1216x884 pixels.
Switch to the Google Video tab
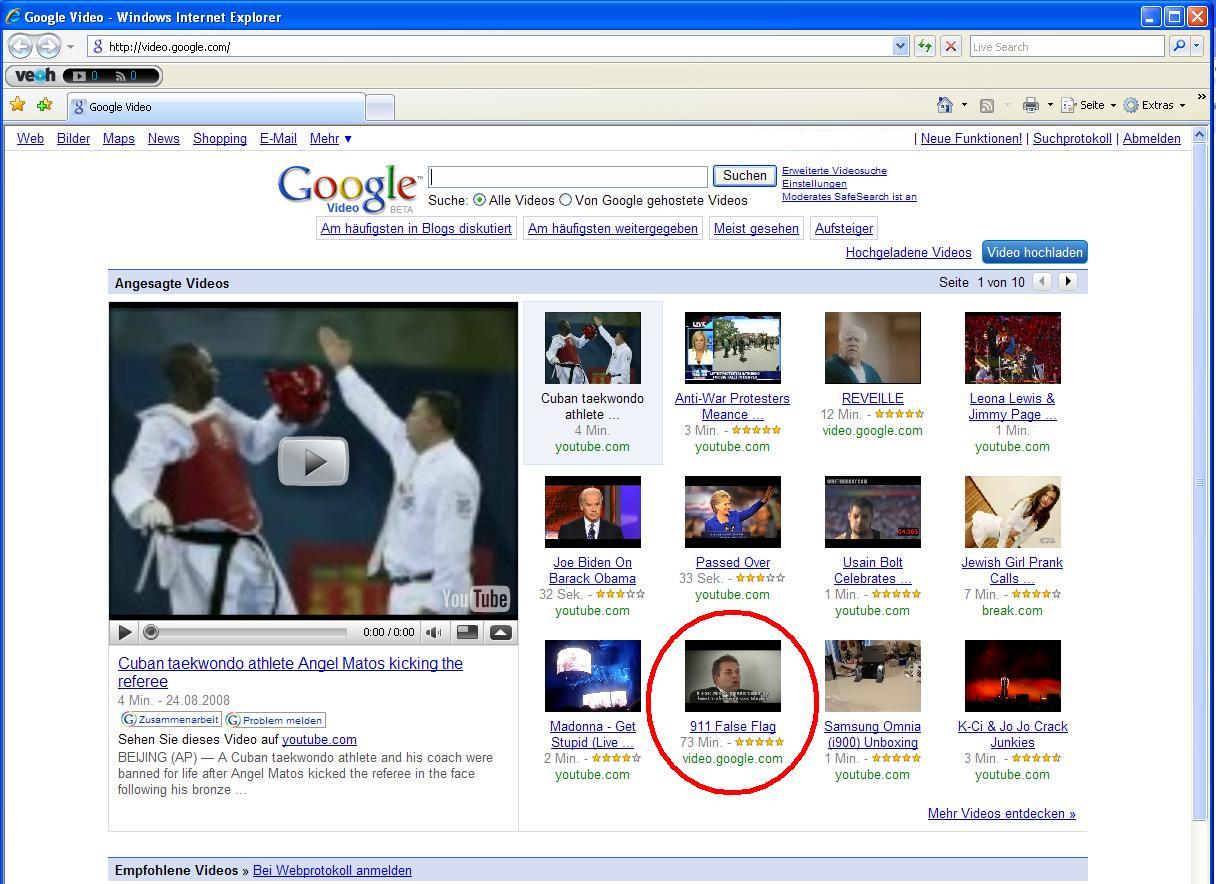pos(216,106)
